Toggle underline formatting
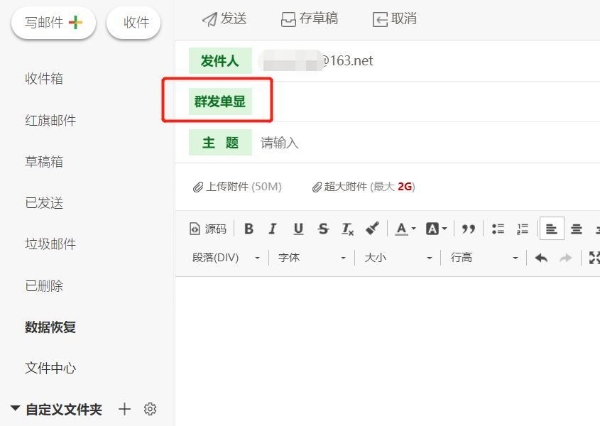The image size is (600, 426). [298, 229]
